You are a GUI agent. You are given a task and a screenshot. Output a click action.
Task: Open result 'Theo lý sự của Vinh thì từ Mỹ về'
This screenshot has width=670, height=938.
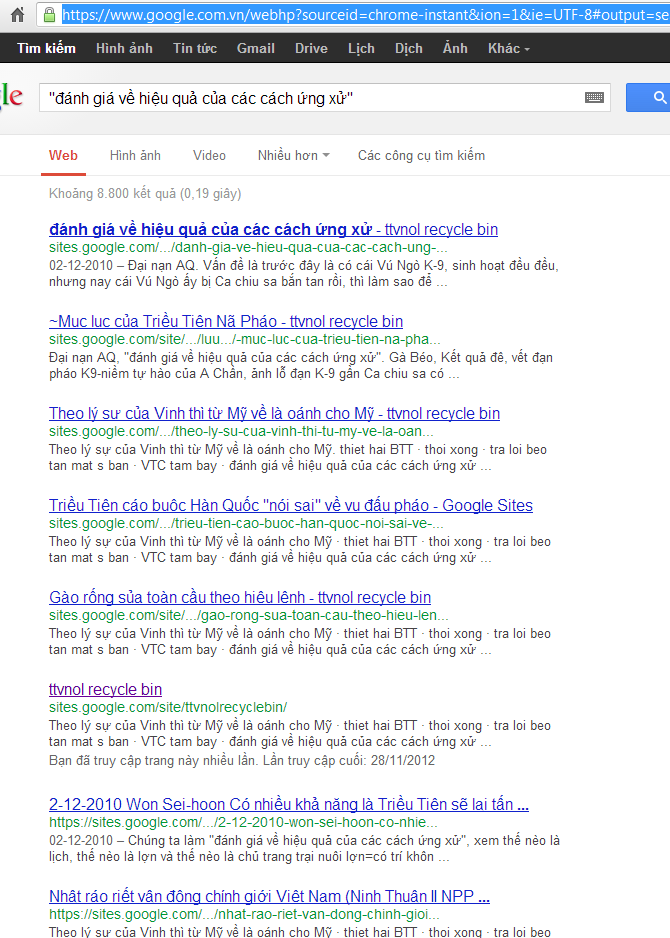tap(275, 414)
